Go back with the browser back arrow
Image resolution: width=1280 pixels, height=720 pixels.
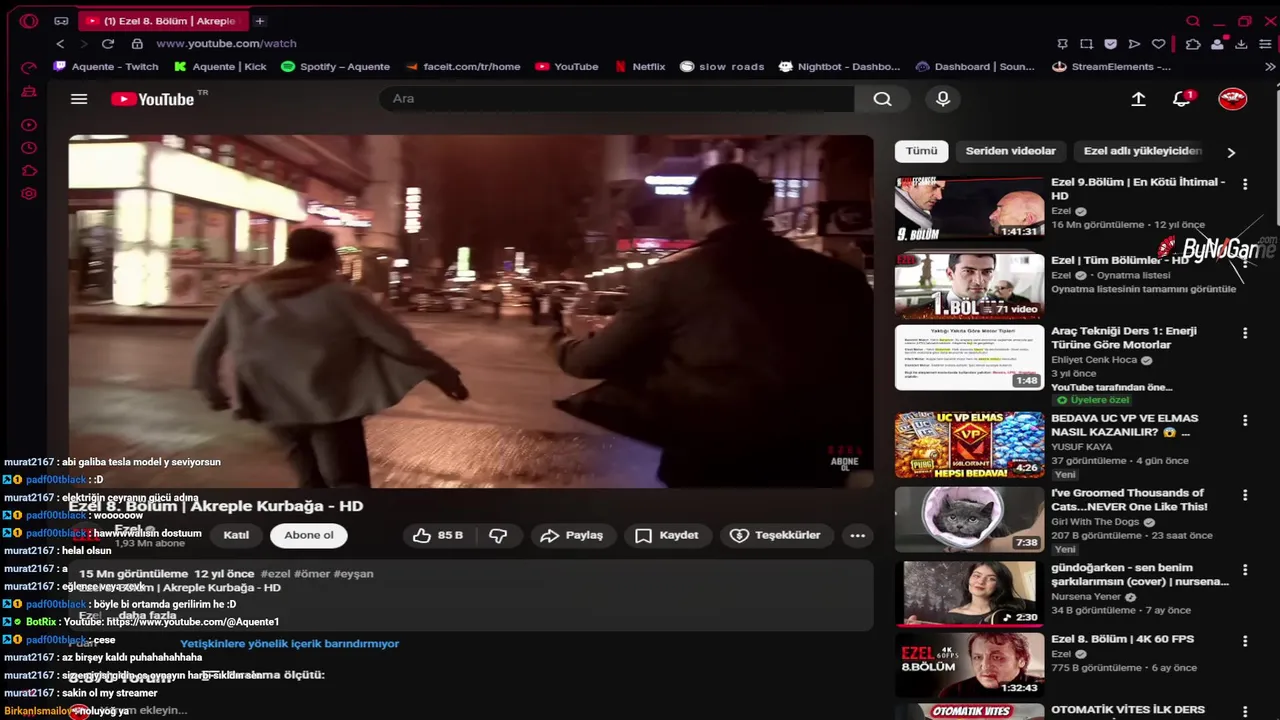[60, 44]
